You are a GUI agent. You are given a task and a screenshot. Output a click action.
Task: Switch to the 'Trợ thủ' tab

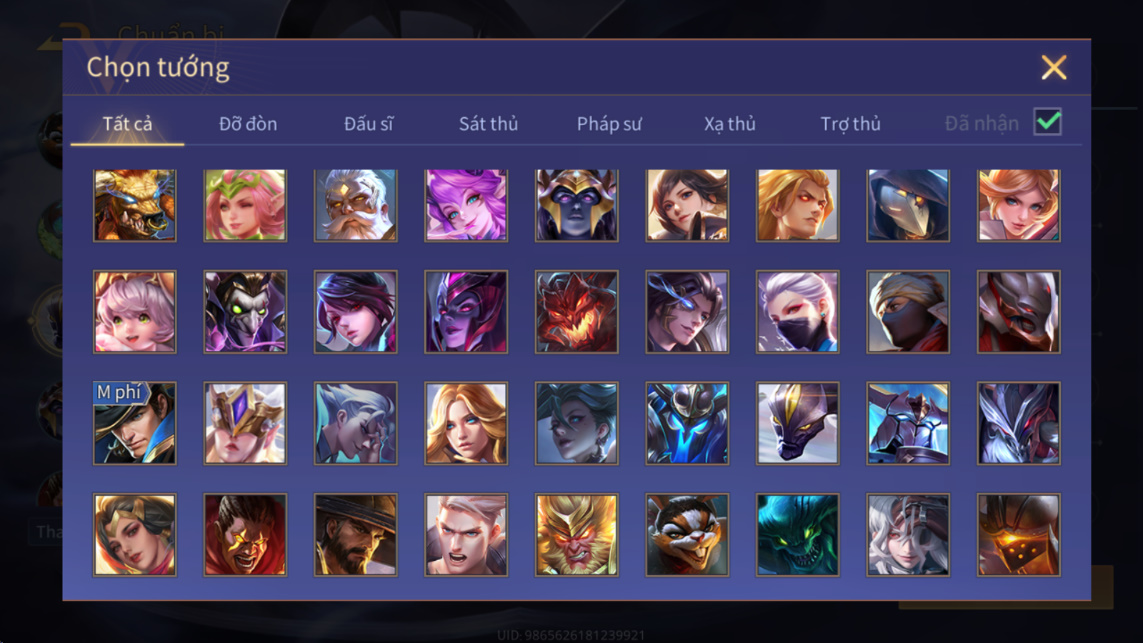pos(851,124)
